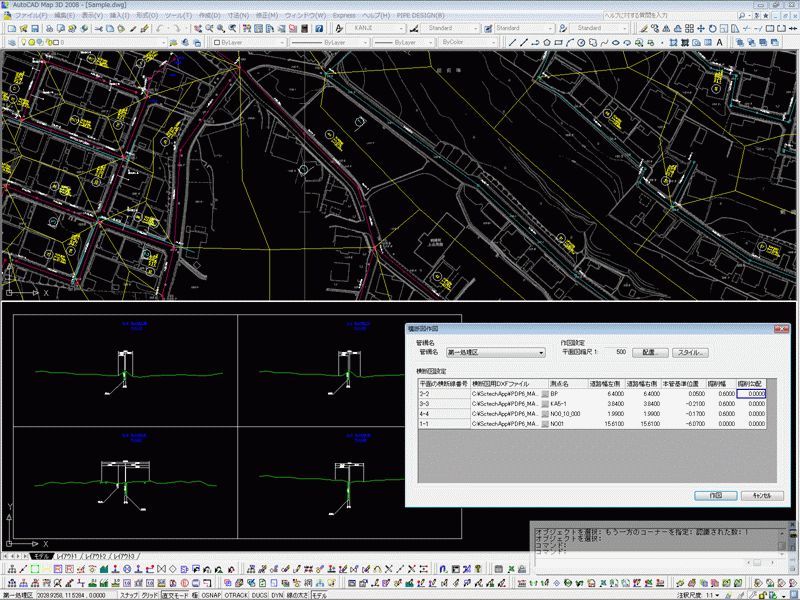Click the browse button in NO01 row
800x600 pixels.
[544, 424]
